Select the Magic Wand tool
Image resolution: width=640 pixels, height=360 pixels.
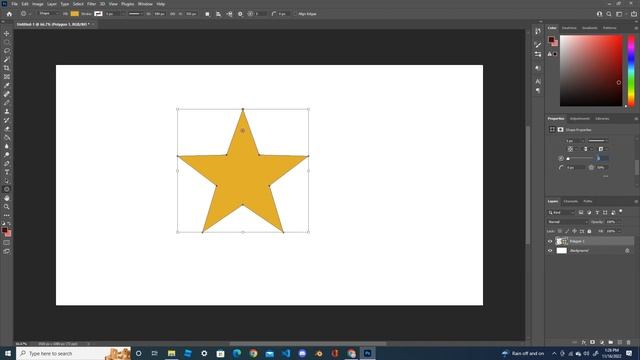click(7, 60)
